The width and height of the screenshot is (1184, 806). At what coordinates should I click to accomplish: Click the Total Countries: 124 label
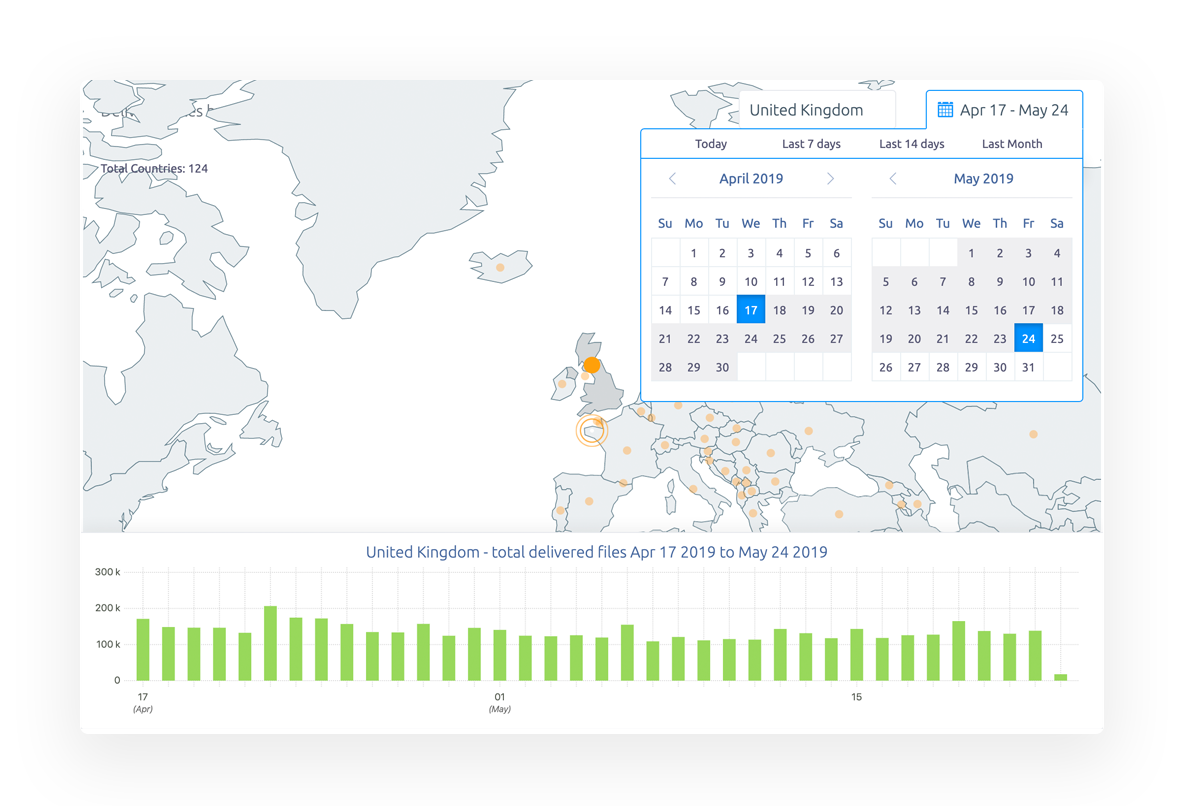(154, 168)
